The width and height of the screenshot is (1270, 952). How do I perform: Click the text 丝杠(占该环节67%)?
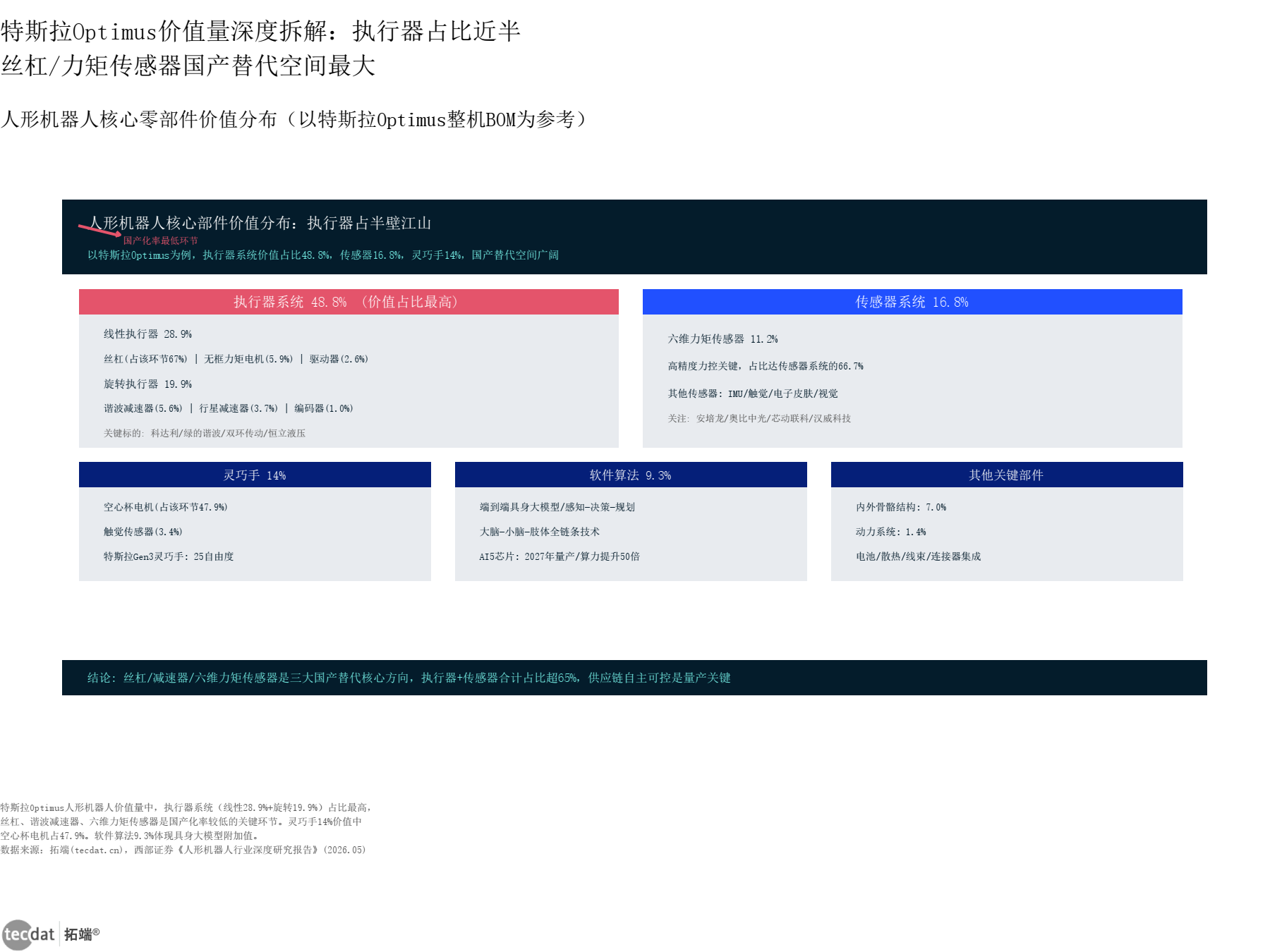tap(145, 359)
